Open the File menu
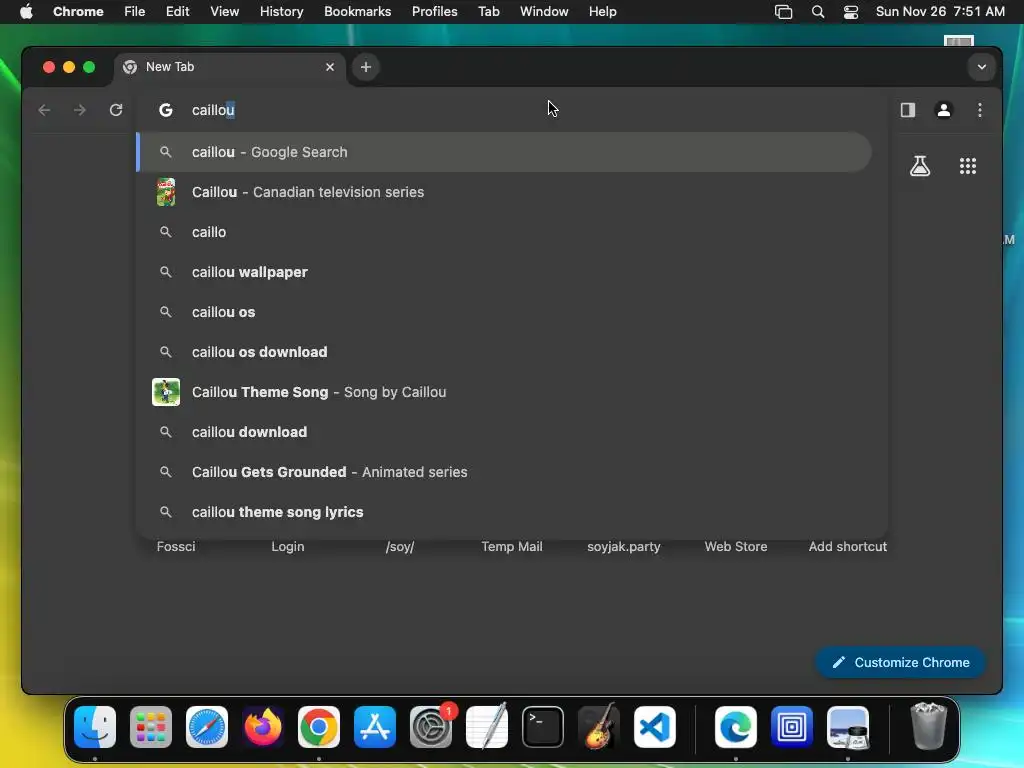The height and width of the screenshot is (768, 1024). click(135, 12)
